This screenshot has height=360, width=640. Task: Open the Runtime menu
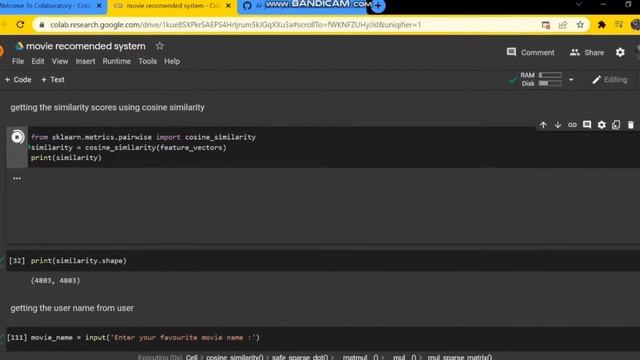[x=117, y=61]
